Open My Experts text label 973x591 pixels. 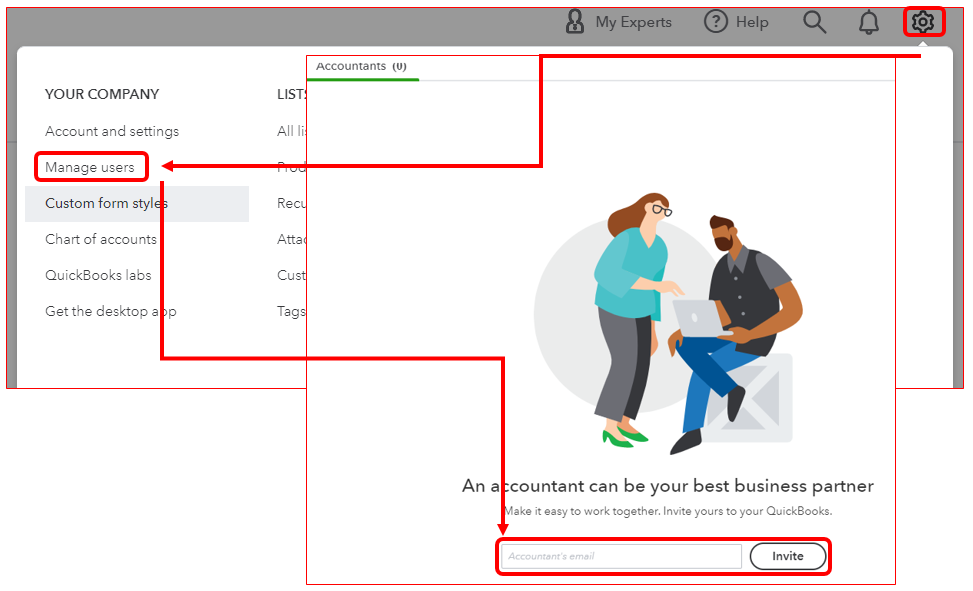click(x=634, y=22)
